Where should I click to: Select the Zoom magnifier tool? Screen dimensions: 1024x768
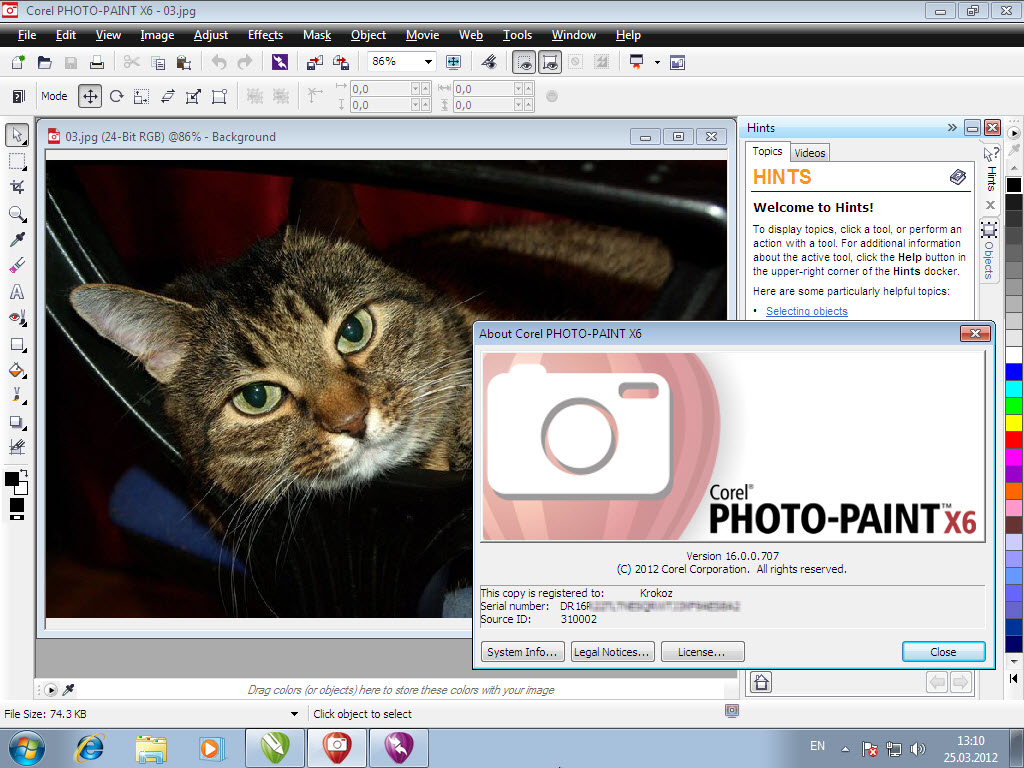coord(17,214)
